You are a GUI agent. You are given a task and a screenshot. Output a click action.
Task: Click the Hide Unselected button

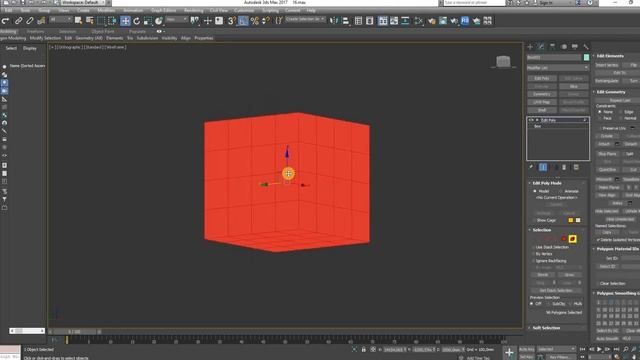620,219
